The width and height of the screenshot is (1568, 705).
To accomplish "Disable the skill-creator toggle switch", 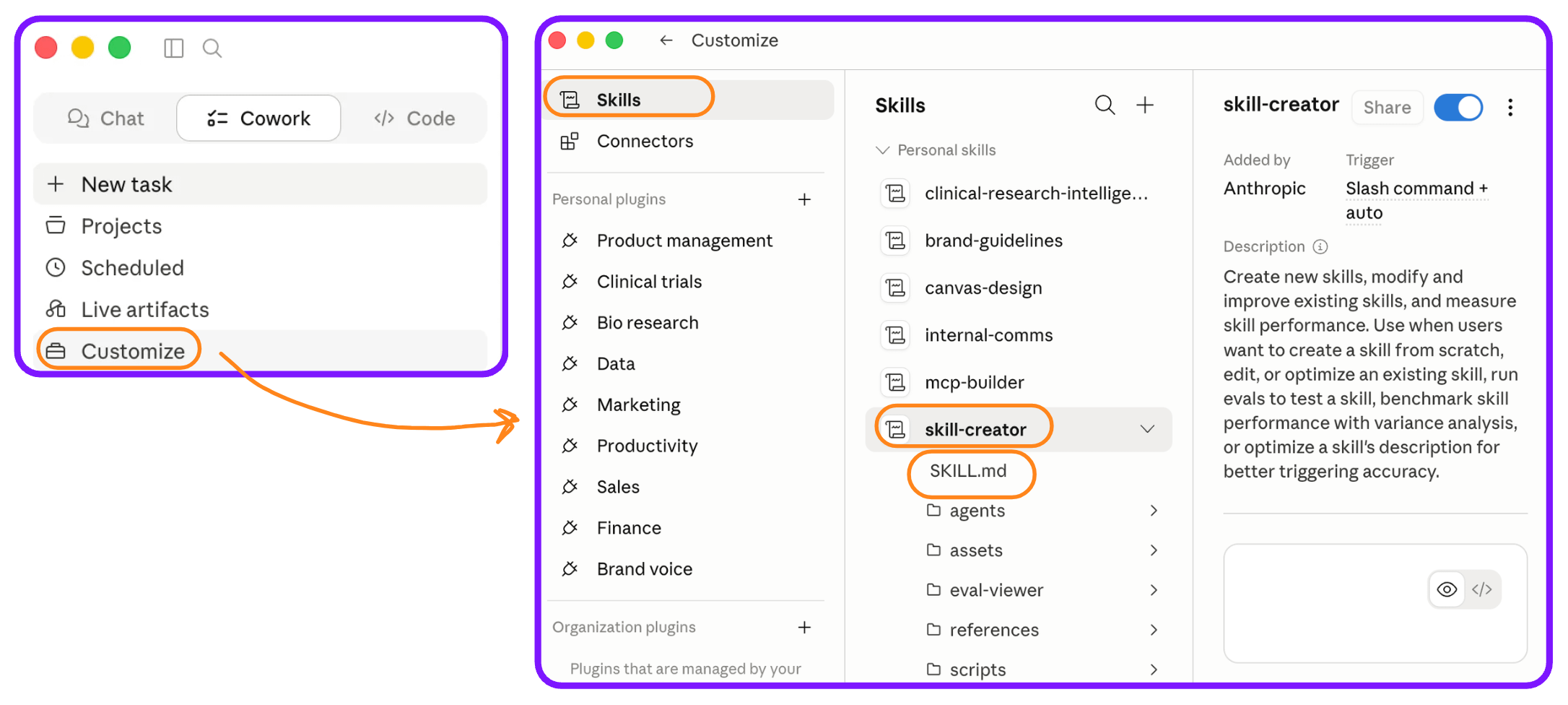I will coord(1458,108).
